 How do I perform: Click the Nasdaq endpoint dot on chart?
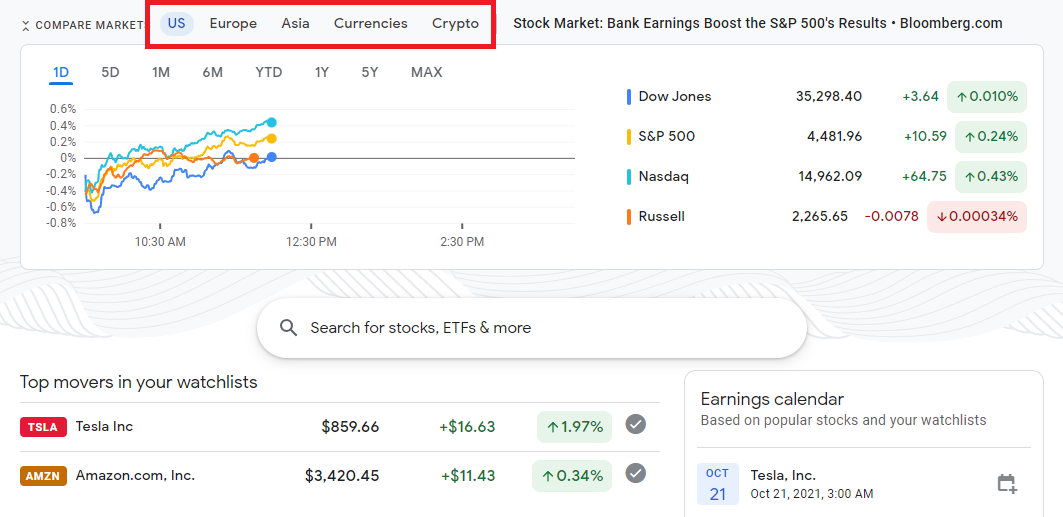(x=272, y=123)
